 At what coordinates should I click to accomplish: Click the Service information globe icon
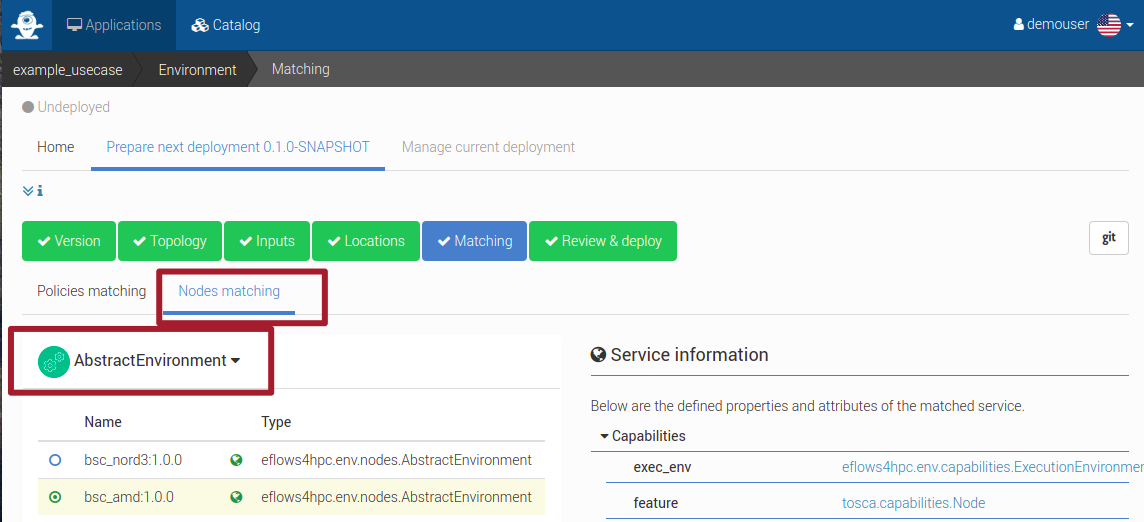click(598, 356)
